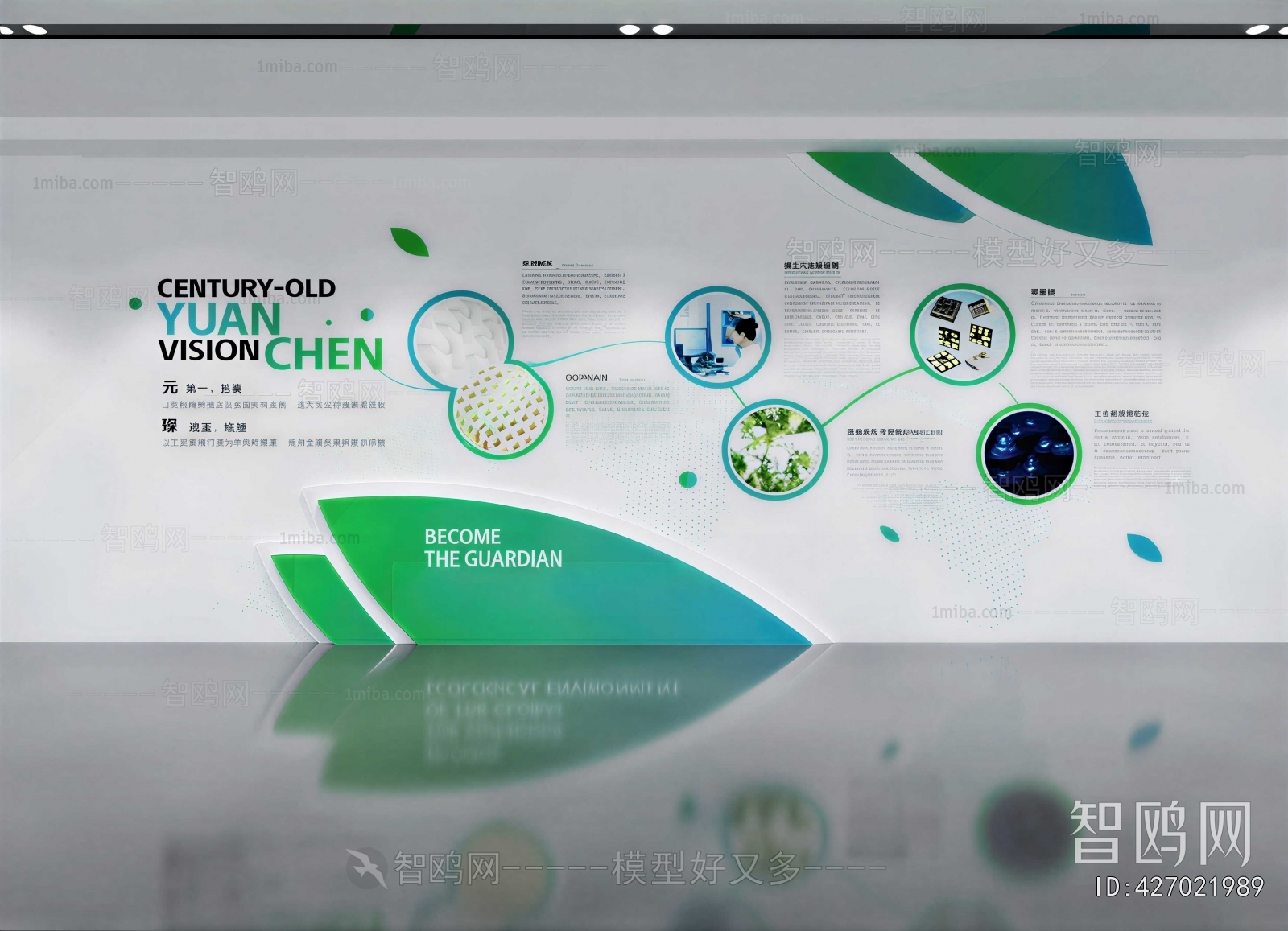Click the large 智鸥网 watermark logo

click(1160, 833)
